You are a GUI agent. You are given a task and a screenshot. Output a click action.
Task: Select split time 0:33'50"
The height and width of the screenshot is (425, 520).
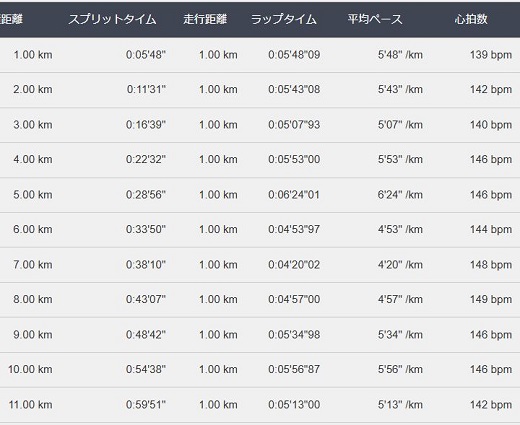pos(146,229)
